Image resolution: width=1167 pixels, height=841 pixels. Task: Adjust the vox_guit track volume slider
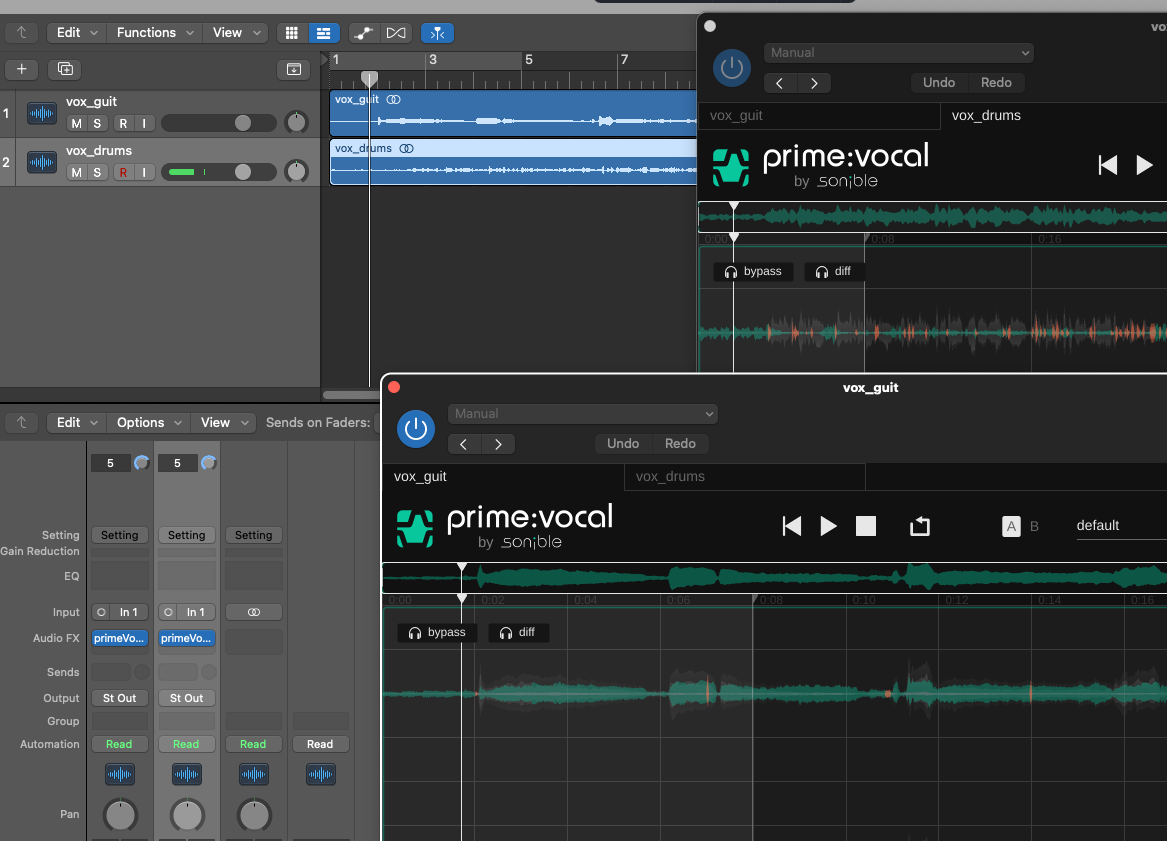(x=219, y=124)
